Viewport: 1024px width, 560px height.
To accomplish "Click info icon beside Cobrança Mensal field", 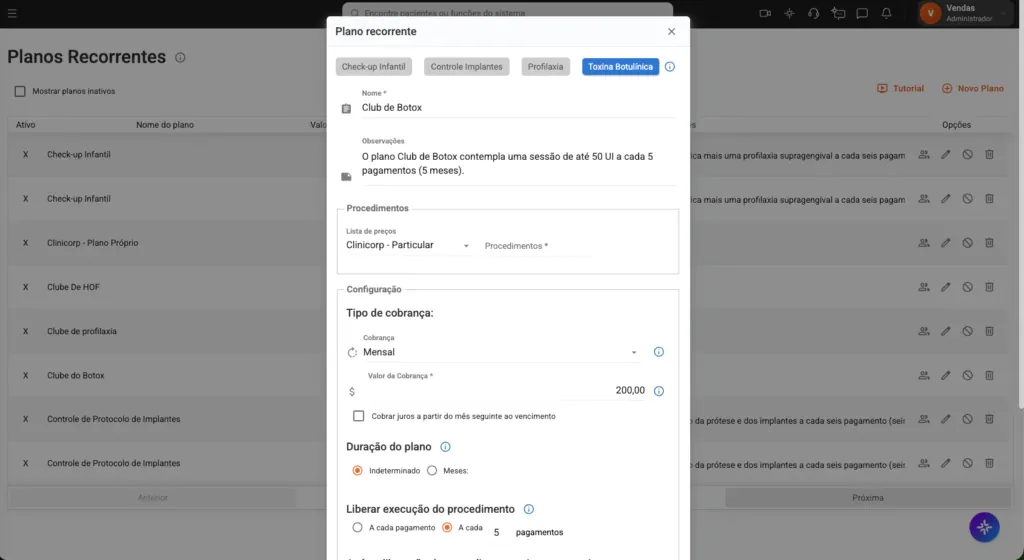I will pyautogui.click(x=659, y=352).
